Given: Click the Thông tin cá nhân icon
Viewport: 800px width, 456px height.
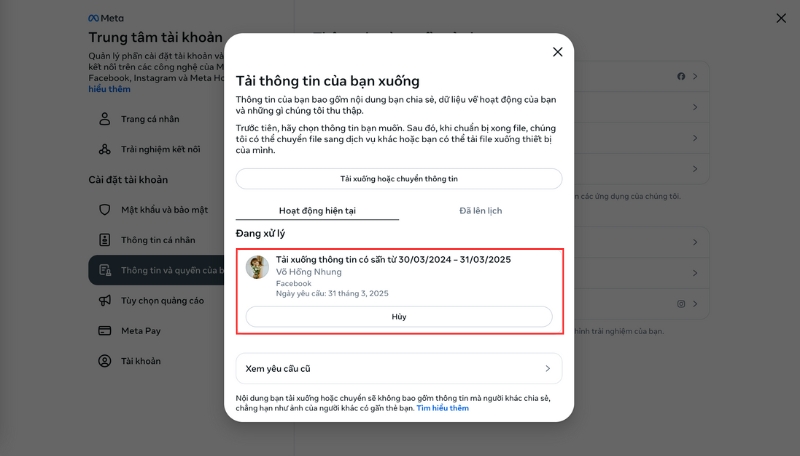Looking at the screenshot, I should tap(105, 240).
